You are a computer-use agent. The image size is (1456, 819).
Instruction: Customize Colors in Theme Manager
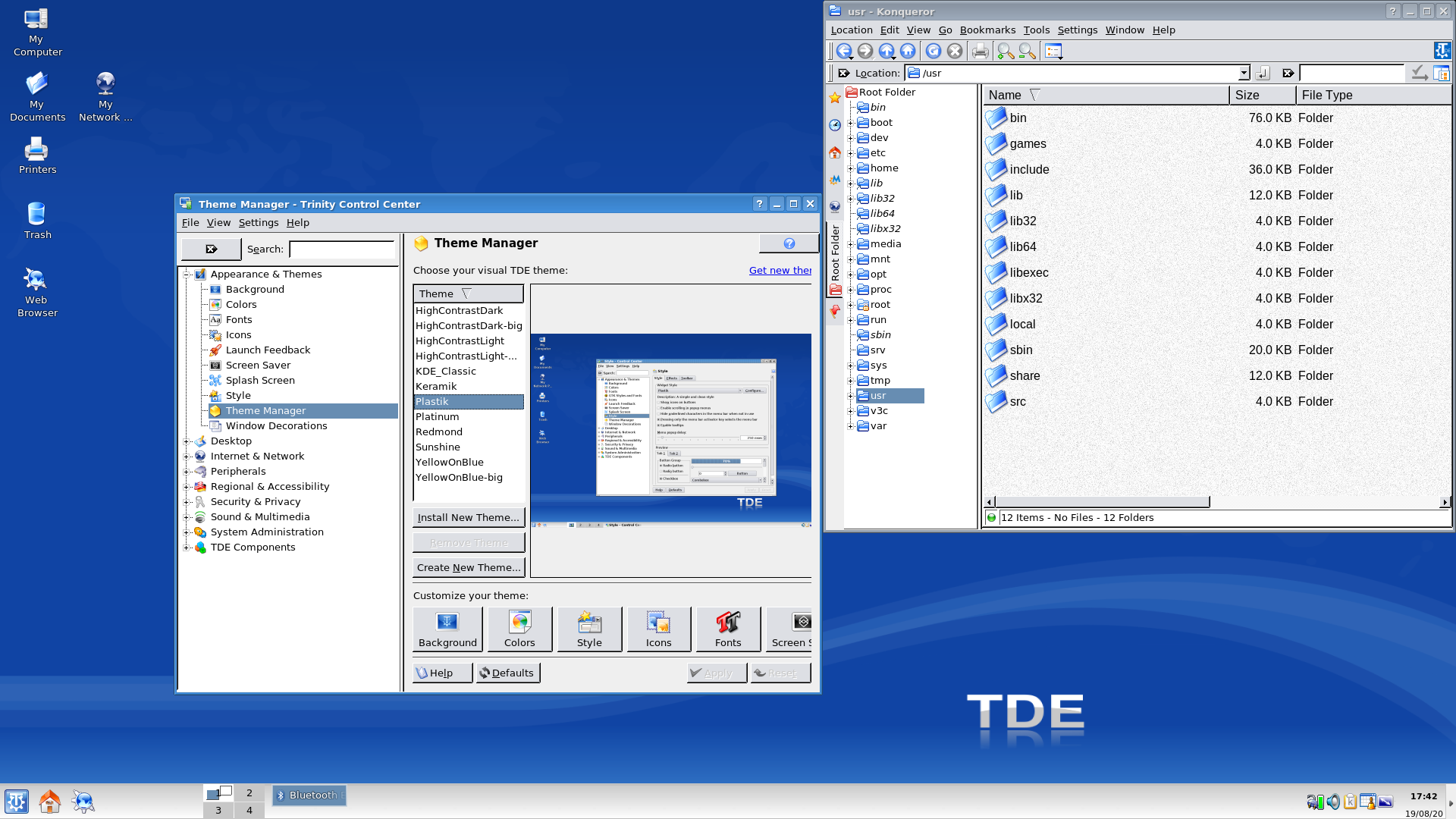[x=519, y=629]
